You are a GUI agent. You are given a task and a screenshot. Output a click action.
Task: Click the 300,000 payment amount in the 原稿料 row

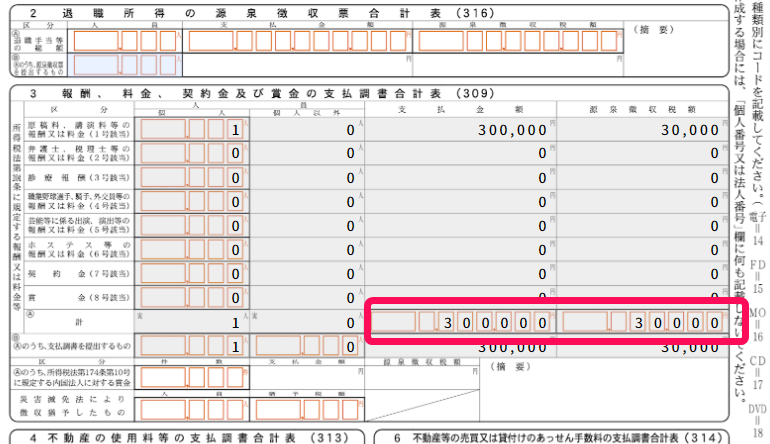point(512,130)
